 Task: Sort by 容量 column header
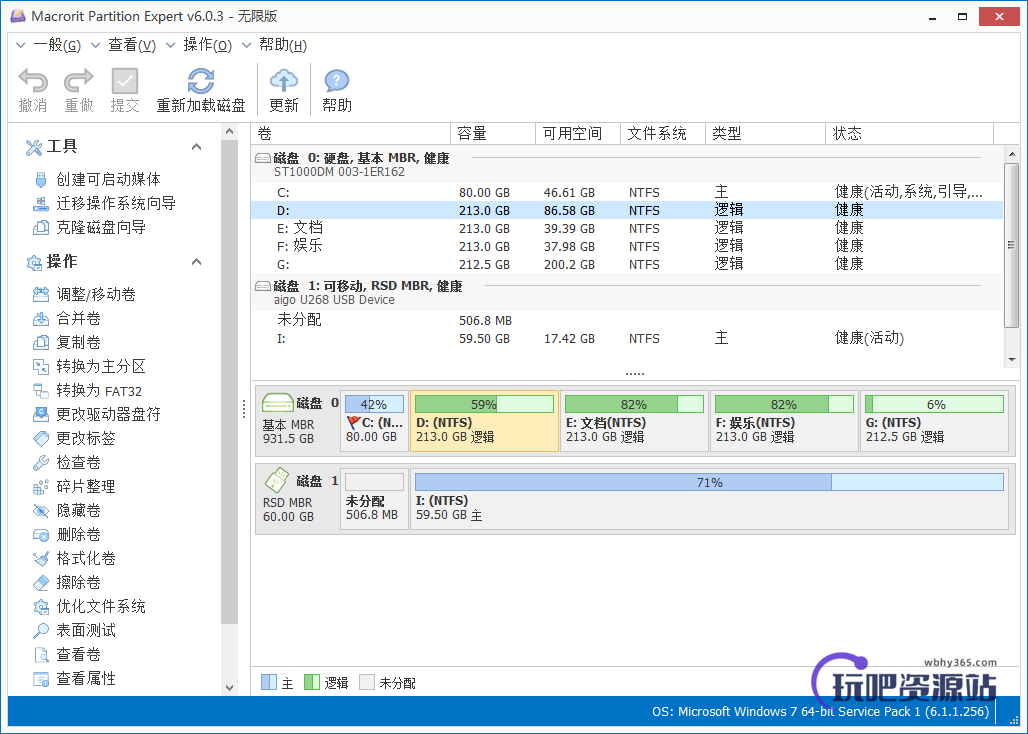pos(493,134)
